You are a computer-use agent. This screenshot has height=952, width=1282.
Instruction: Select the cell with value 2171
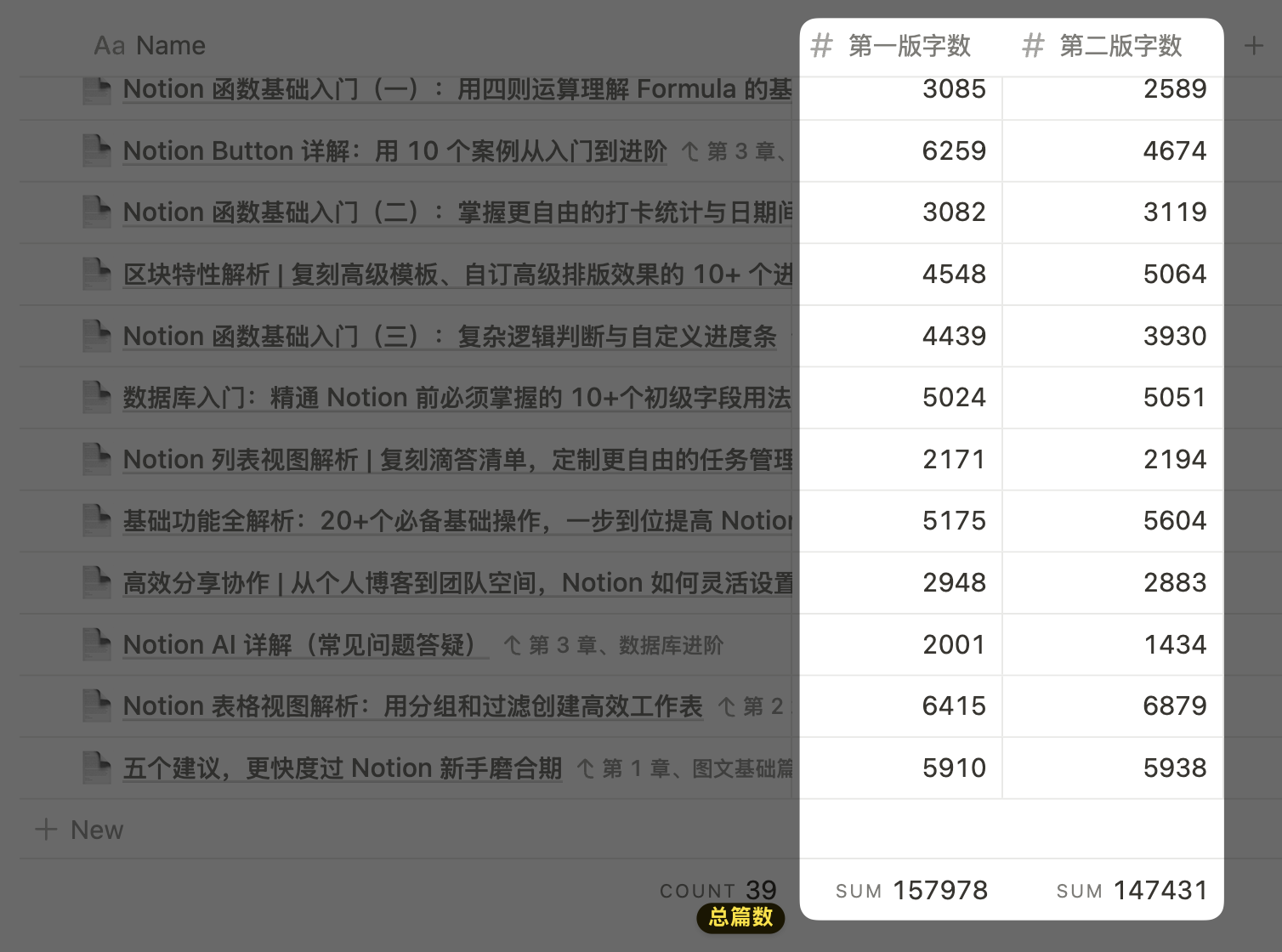(x=901, y=460)
